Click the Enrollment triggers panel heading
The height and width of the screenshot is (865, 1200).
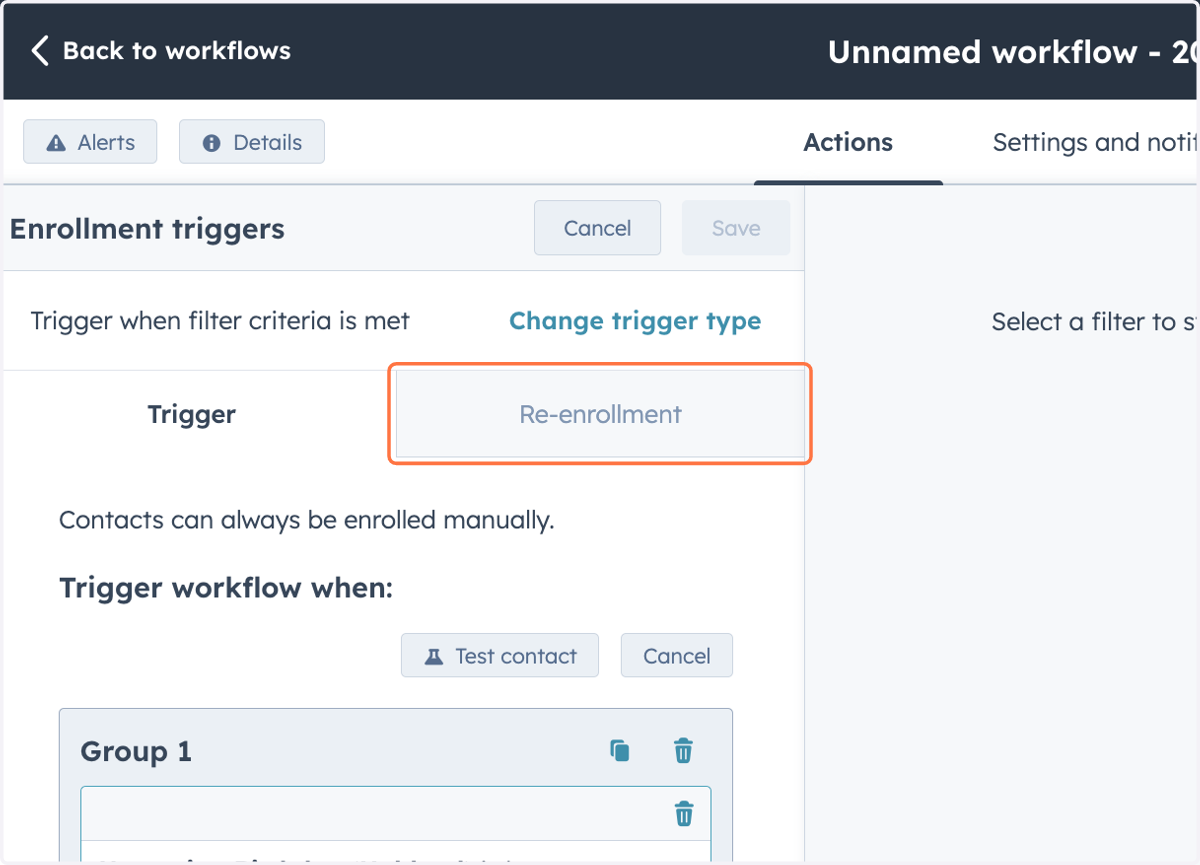147,229
